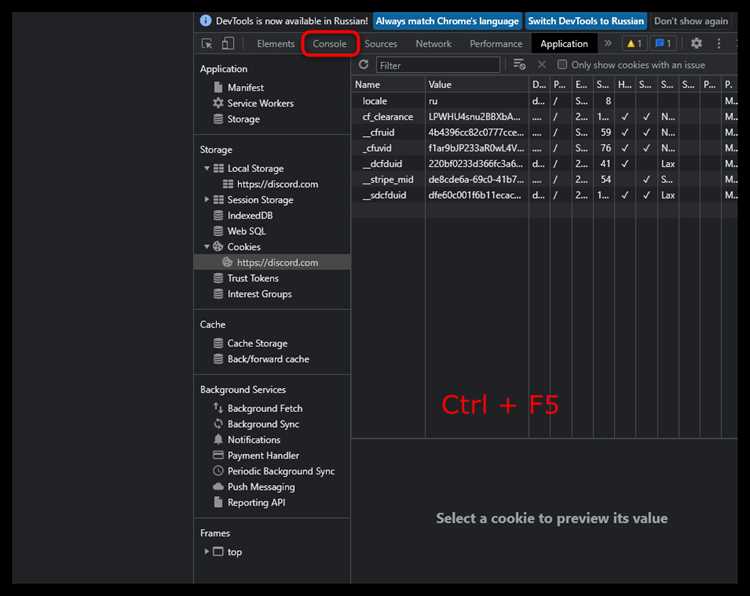The image size is (750, 596).
Task: Open Push Messaging service
Action: click(254, 487)
